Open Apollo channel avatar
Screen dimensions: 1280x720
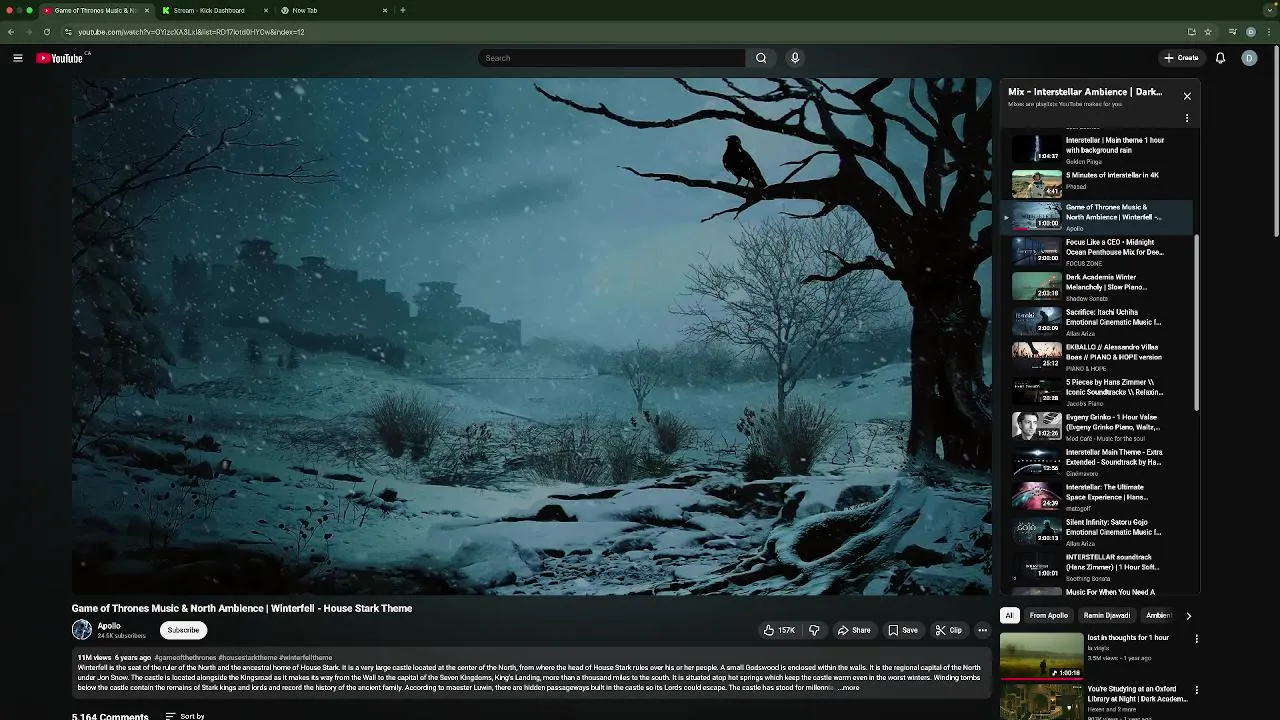pos(82,630)
